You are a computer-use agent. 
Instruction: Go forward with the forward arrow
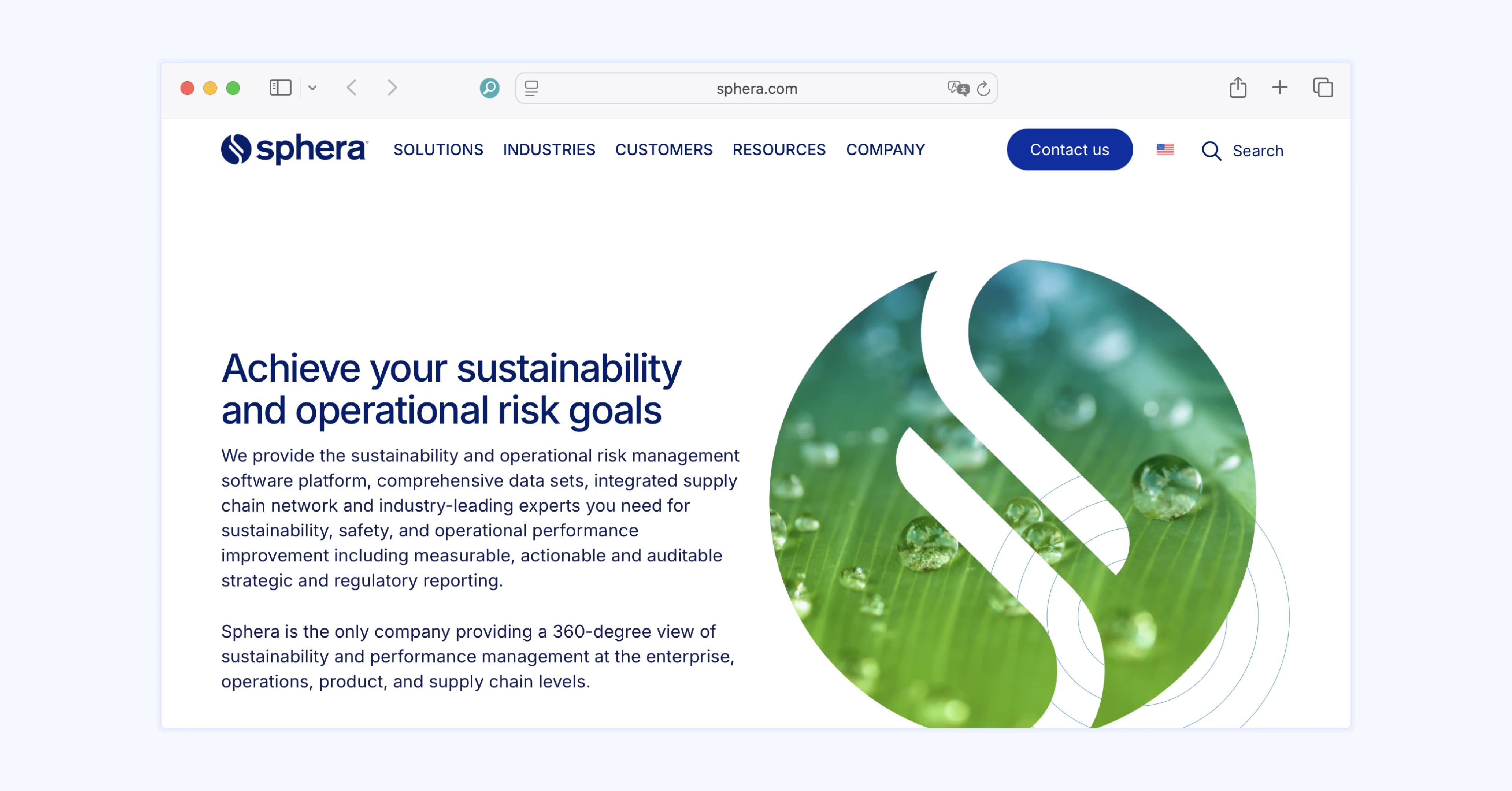click(392, 88)
